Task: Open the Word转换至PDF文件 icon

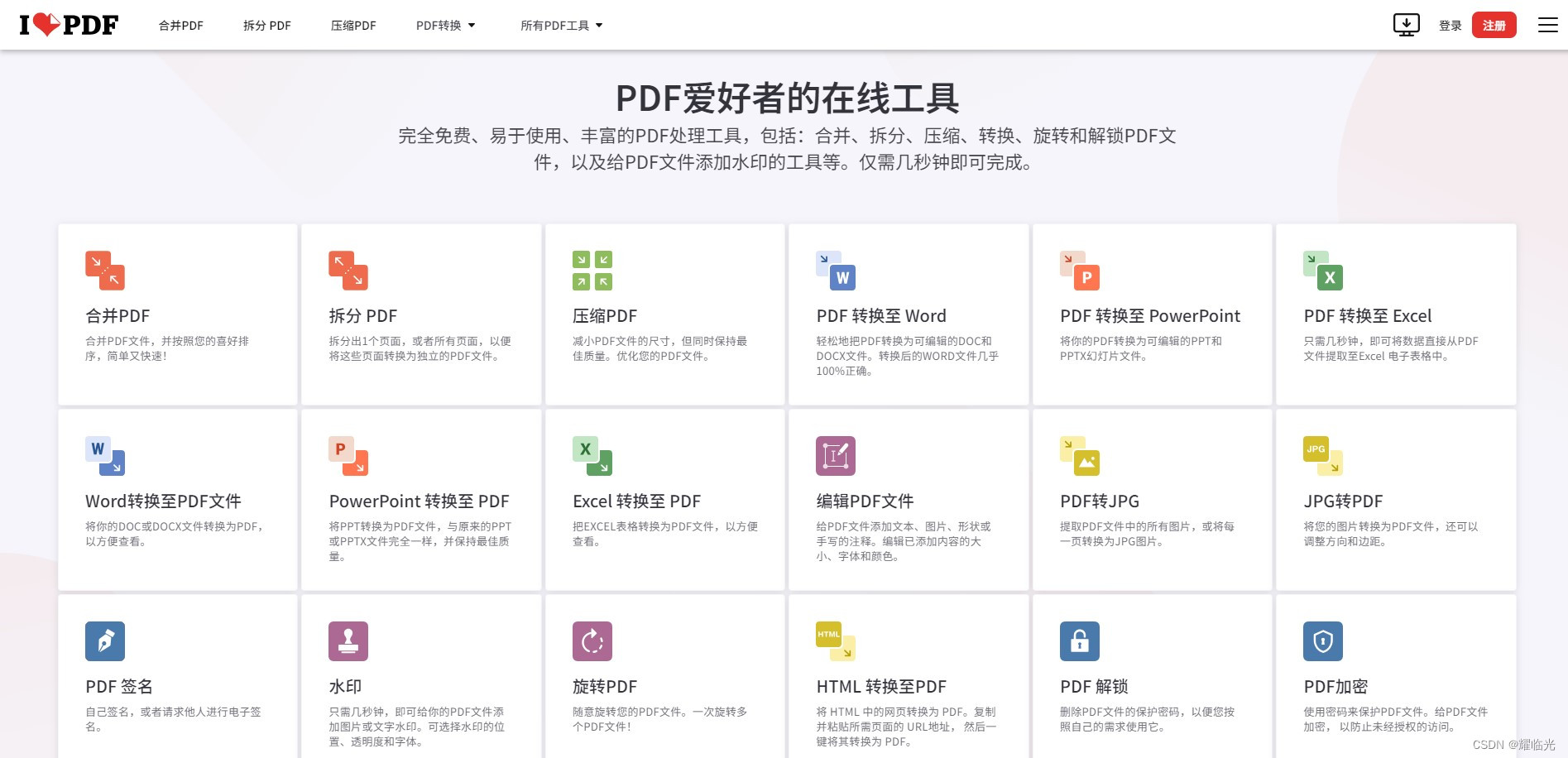Action: tap(105, 456)
